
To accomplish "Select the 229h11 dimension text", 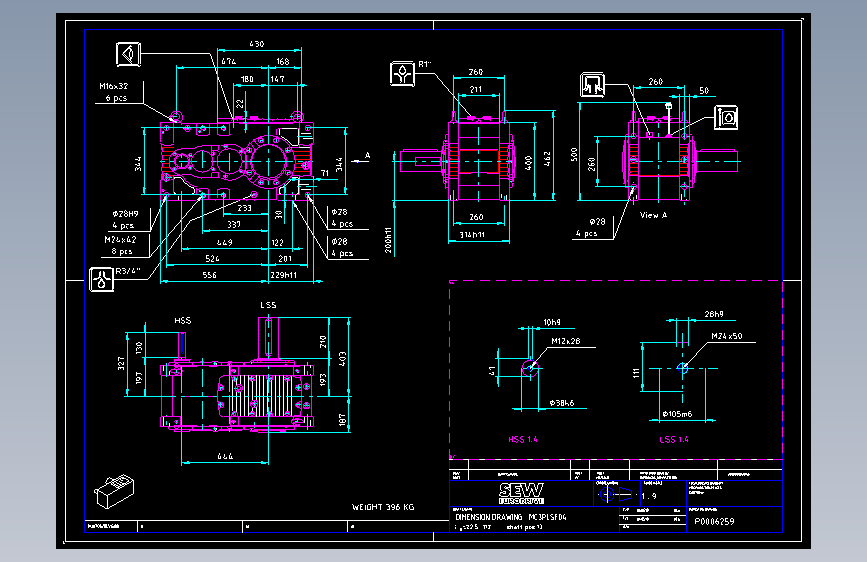I will pos(284,275).
